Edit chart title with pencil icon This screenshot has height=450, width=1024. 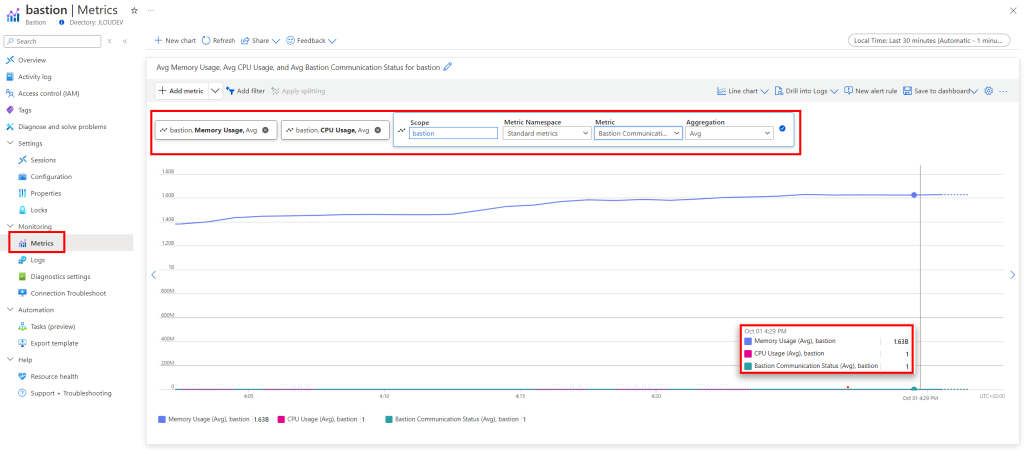[x=447, y=67]
